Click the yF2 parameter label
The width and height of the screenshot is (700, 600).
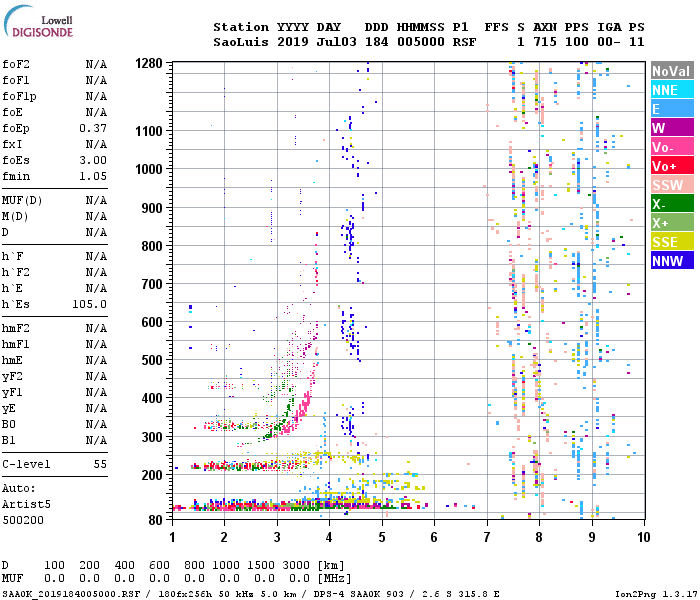(12, 377)
